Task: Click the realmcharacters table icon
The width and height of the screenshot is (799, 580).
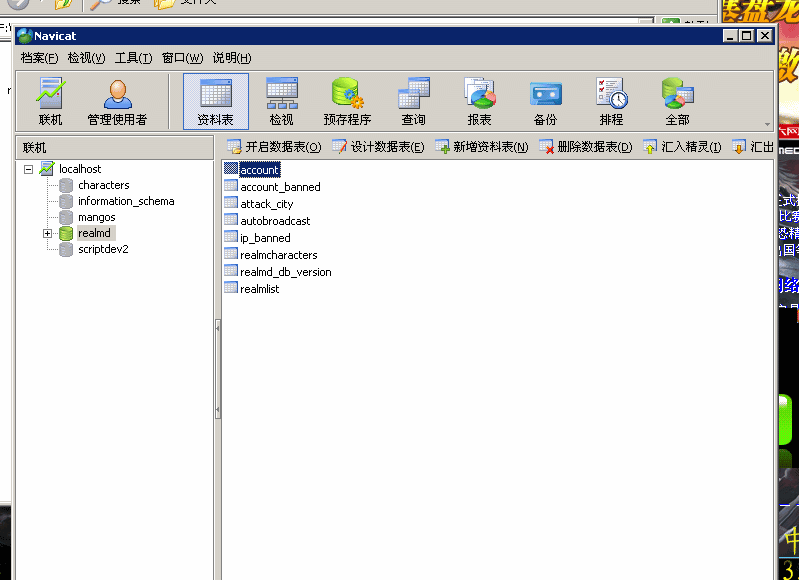Action: [231, 254]
